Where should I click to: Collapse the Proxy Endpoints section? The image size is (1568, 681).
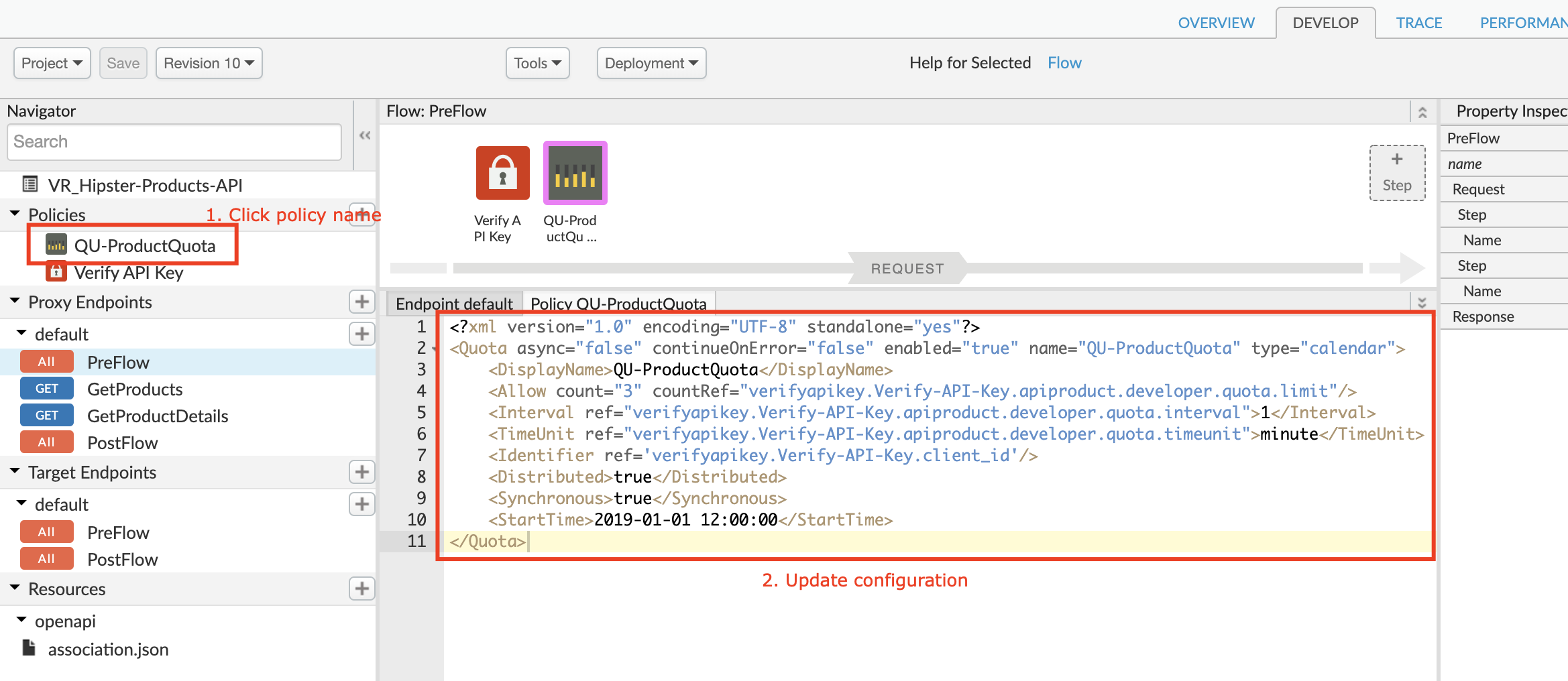pyautogui.click(x=15, y=300)
